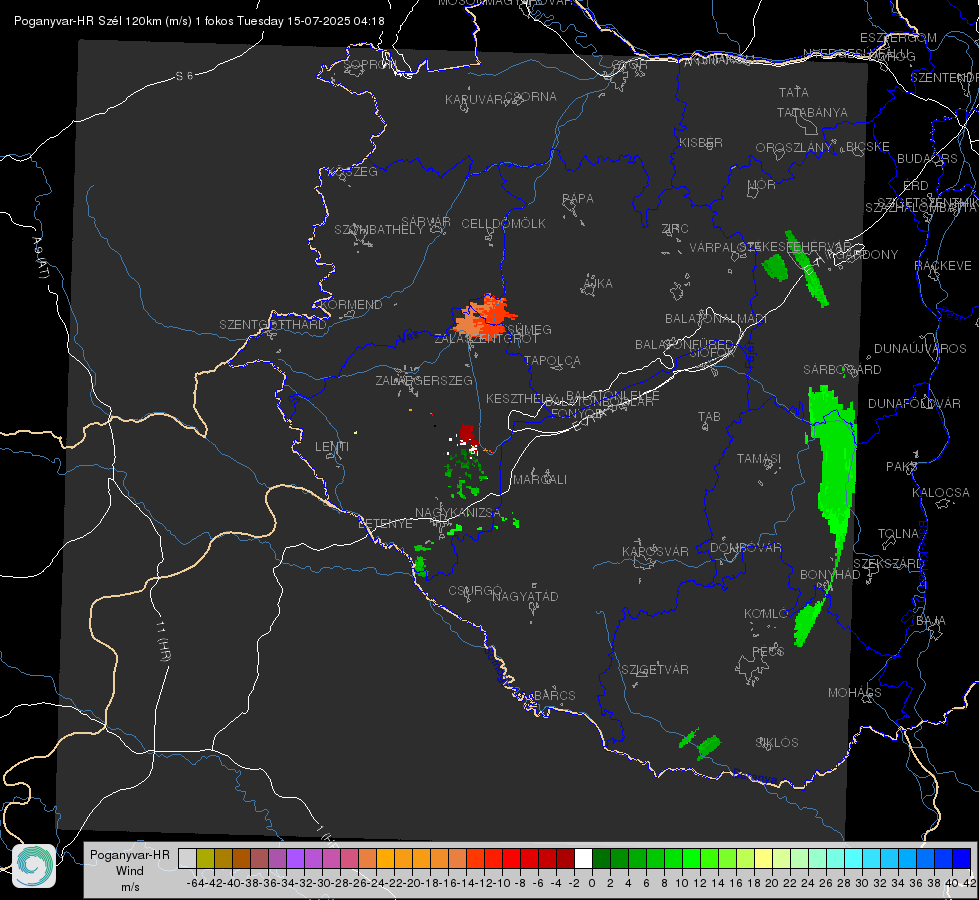Click the LENTI city label

[332, 447]
